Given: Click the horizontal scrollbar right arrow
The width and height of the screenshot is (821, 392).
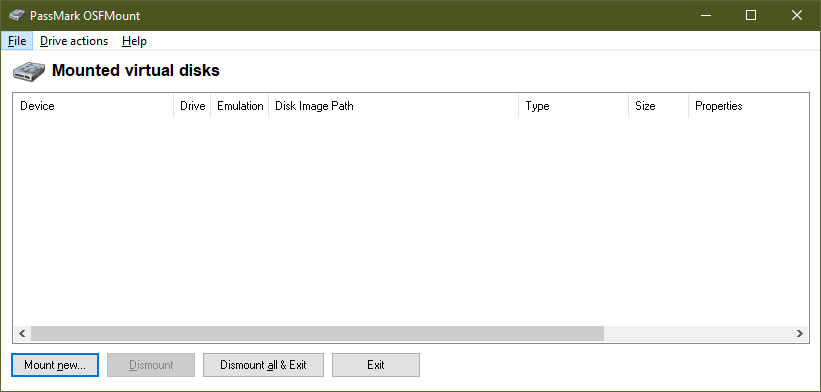Looking at the screenshot, I should (800, 333).
